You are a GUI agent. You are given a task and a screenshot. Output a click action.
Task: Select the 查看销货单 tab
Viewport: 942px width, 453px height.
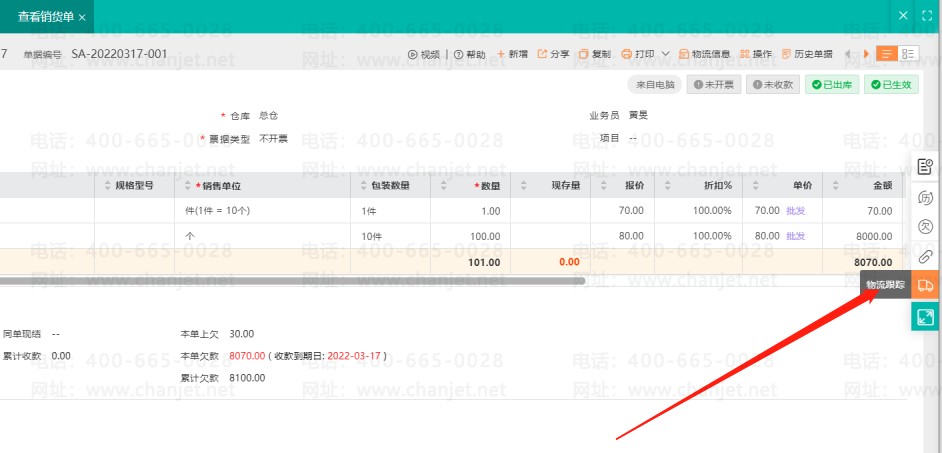click(x=46, y=17)
